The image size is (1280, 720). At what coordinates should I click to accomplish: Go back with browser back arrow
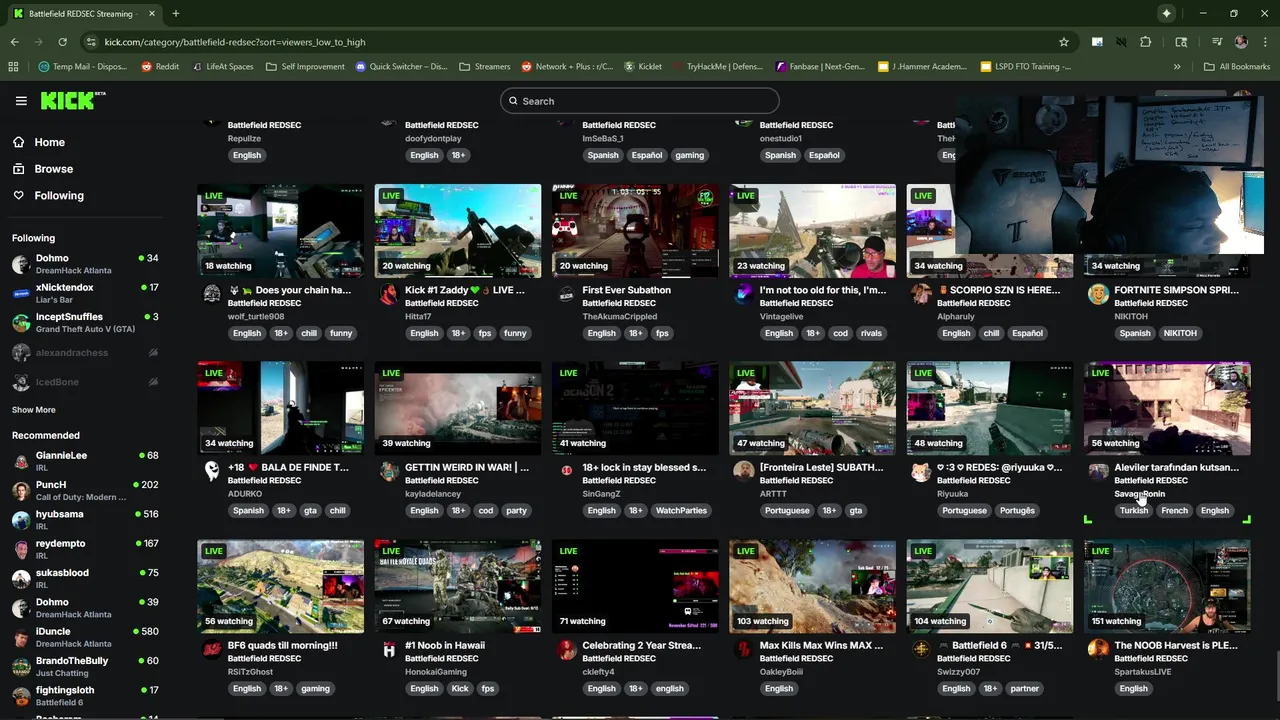coord(14,42)
